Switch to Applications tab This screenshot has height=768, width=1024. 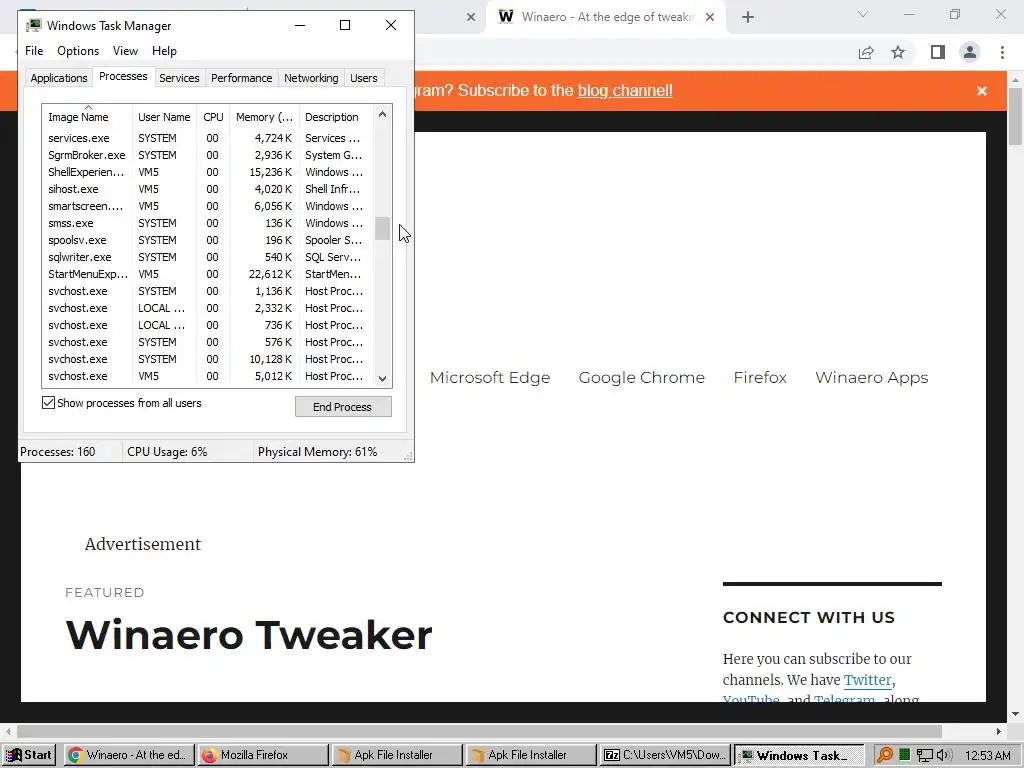pos(59,78)
